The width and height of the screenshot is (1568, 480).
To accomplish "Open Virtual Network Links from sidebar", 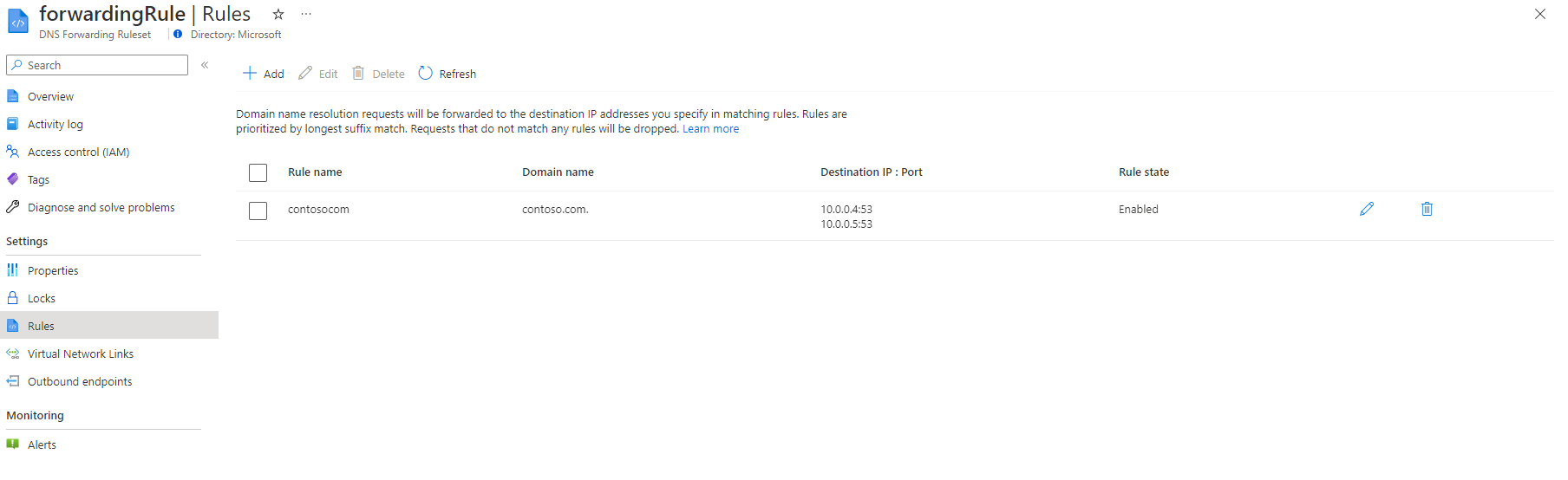I will coord(81,354).
